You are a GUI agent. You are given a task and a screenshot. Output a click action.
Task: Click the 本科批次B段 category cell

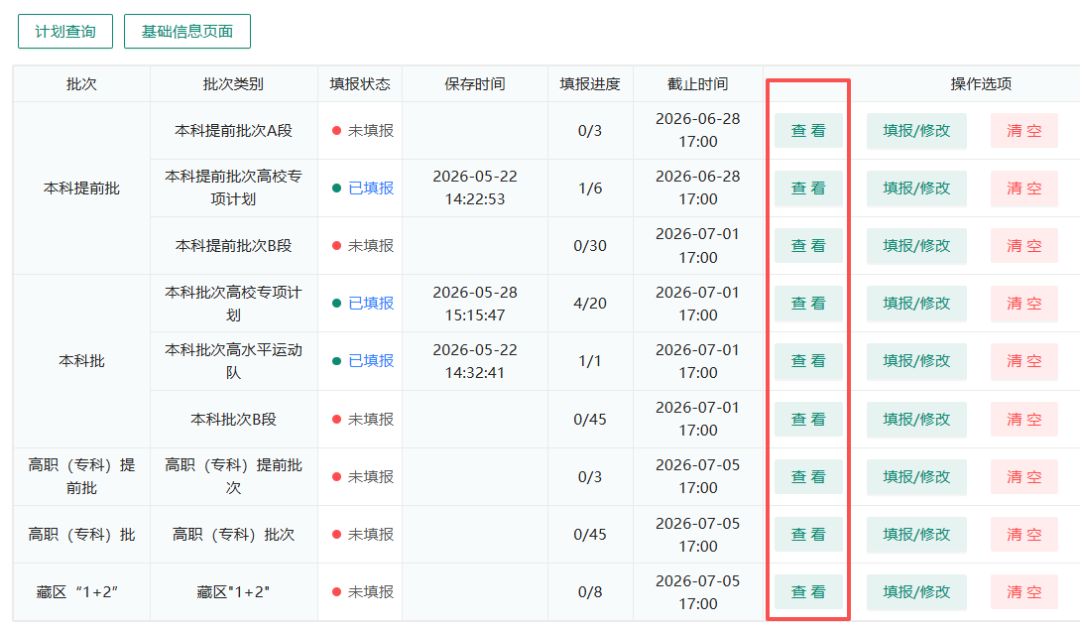[233, 419]
